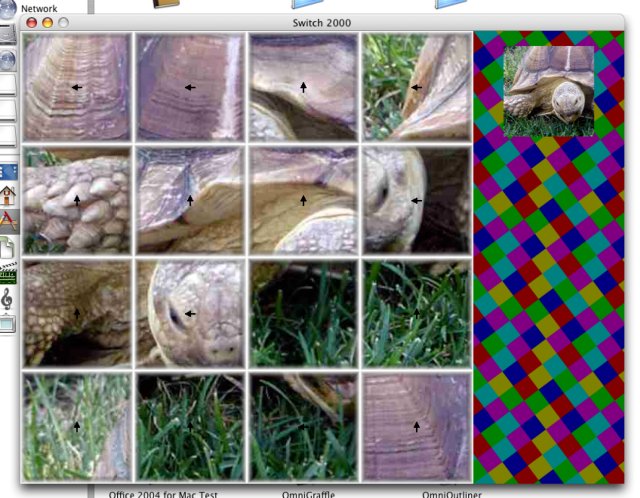Open Network globe icon in Finder sidebar
This screenshot has height=498, width=640.
click(7, 9)
